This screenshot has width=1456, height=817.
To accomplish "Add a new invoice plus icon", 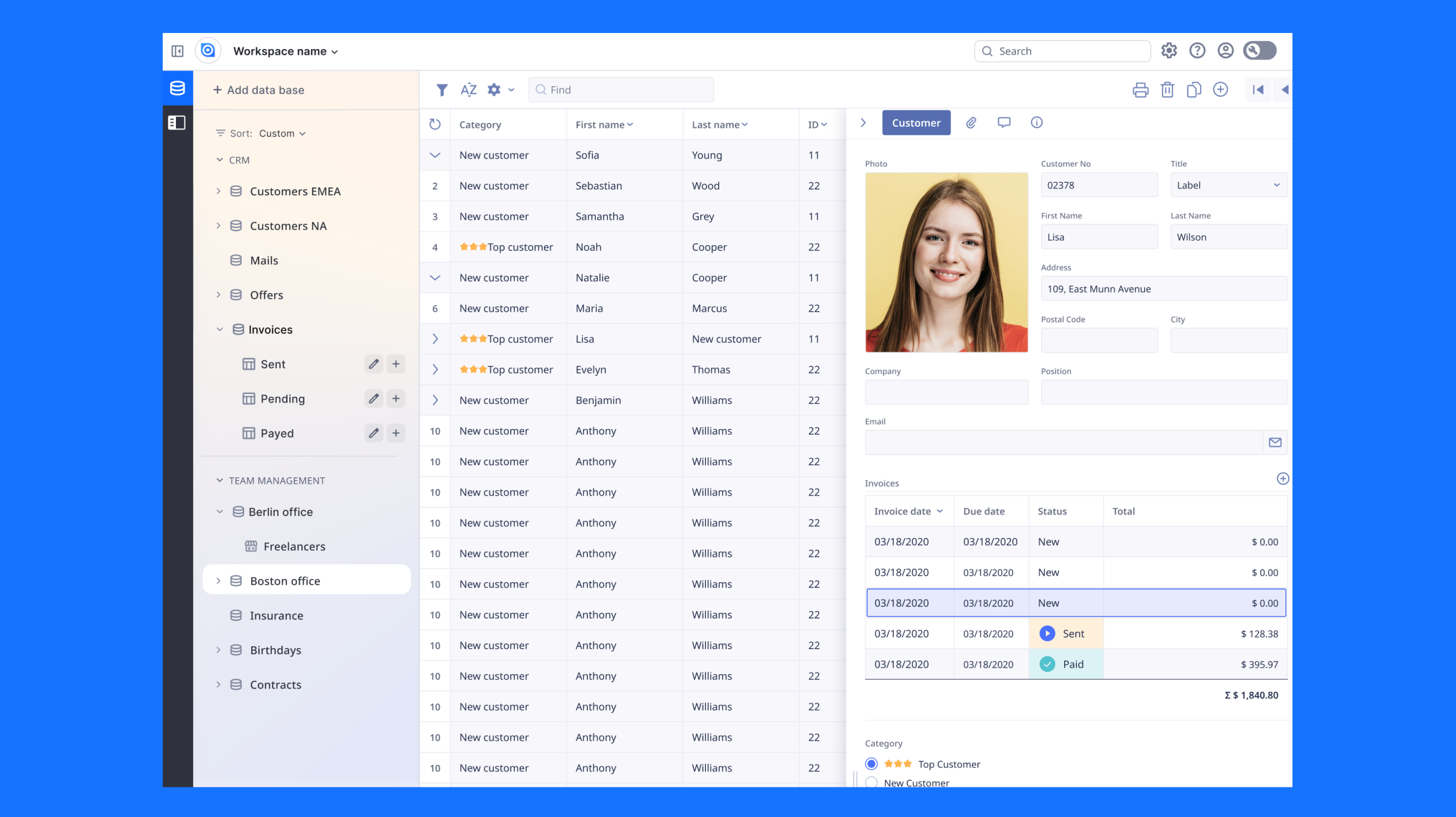I will (x=1282, y=479).
